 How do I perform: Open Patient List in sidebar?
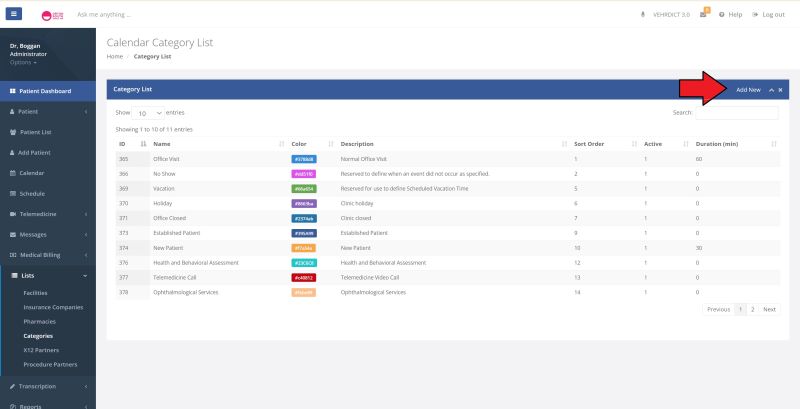(x=35, y=132)
